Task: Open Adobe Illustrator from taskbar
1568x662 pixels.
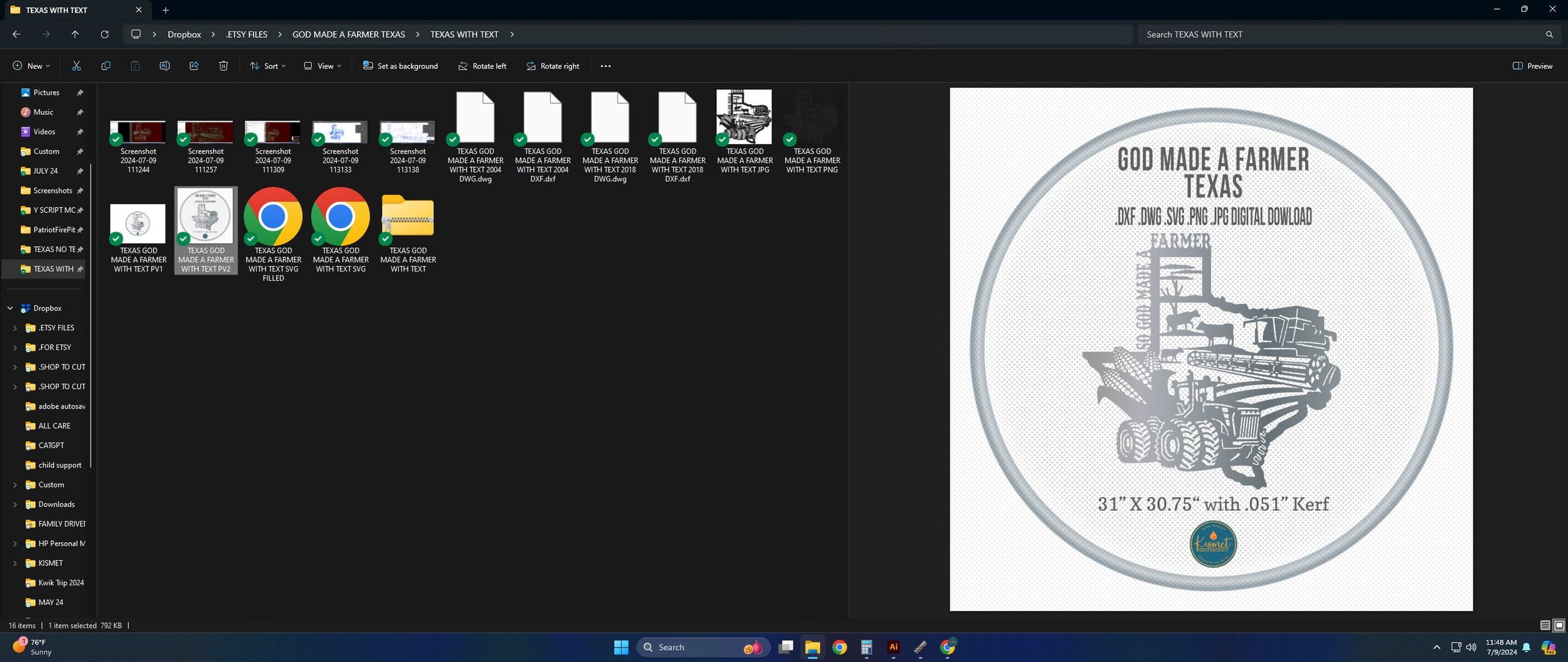Action: pos(893,647)
